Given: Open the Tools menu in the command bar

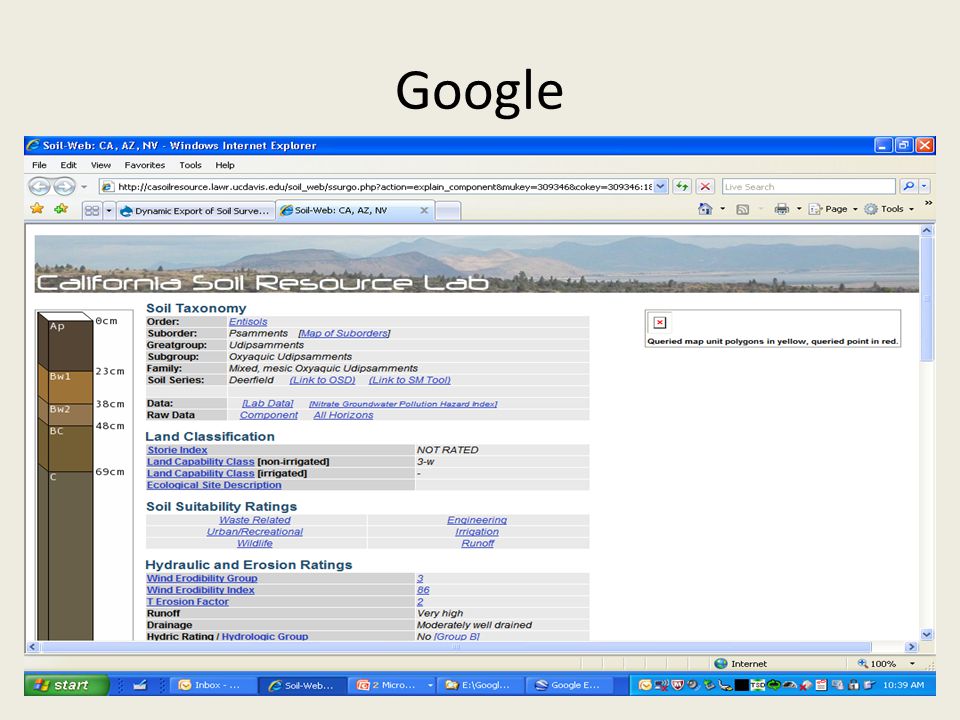Looking at the screenshot, I should [x=890, y=209].
